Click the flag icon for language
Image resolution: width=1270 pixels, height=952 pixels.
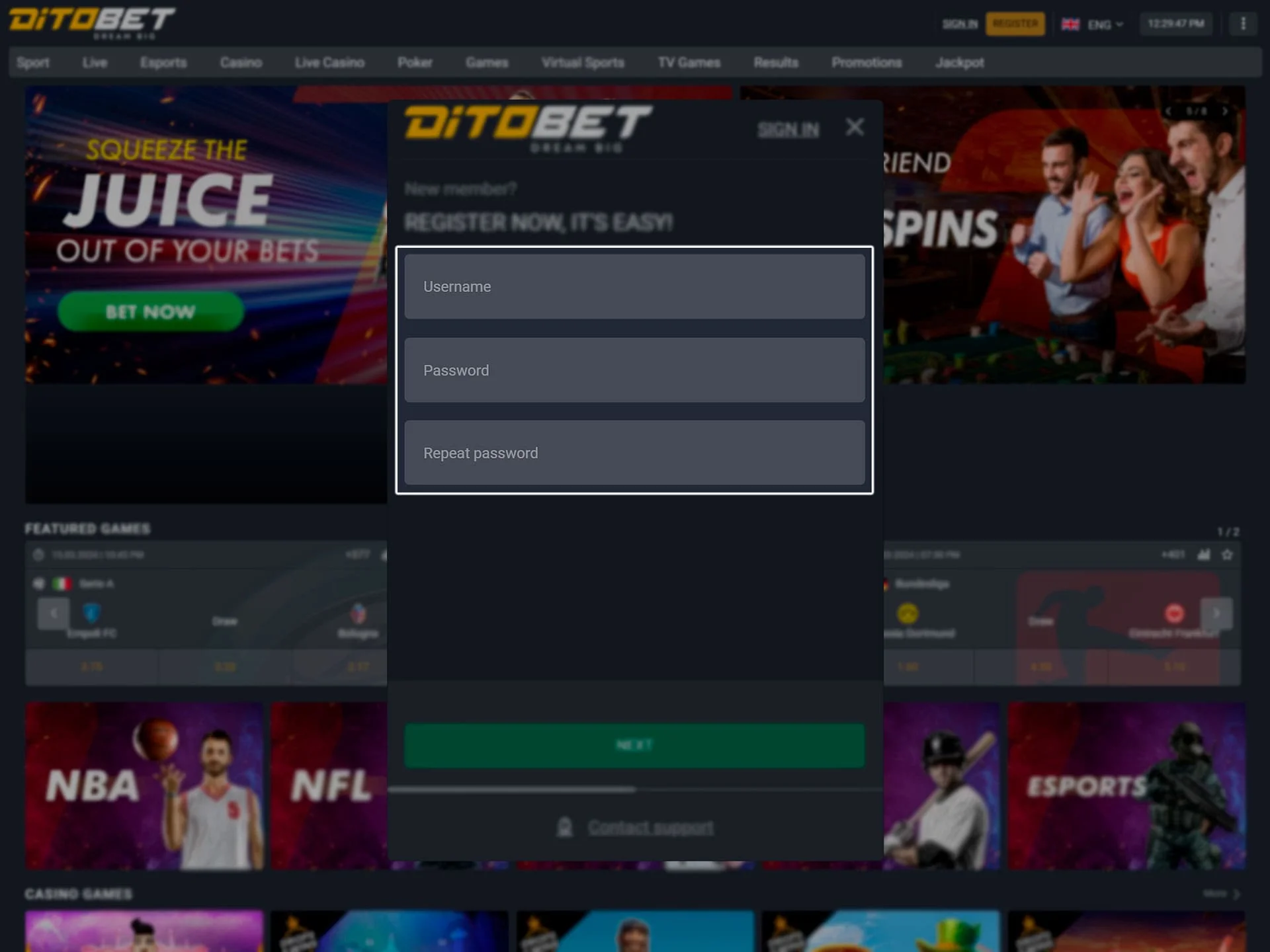(1072, 23)
